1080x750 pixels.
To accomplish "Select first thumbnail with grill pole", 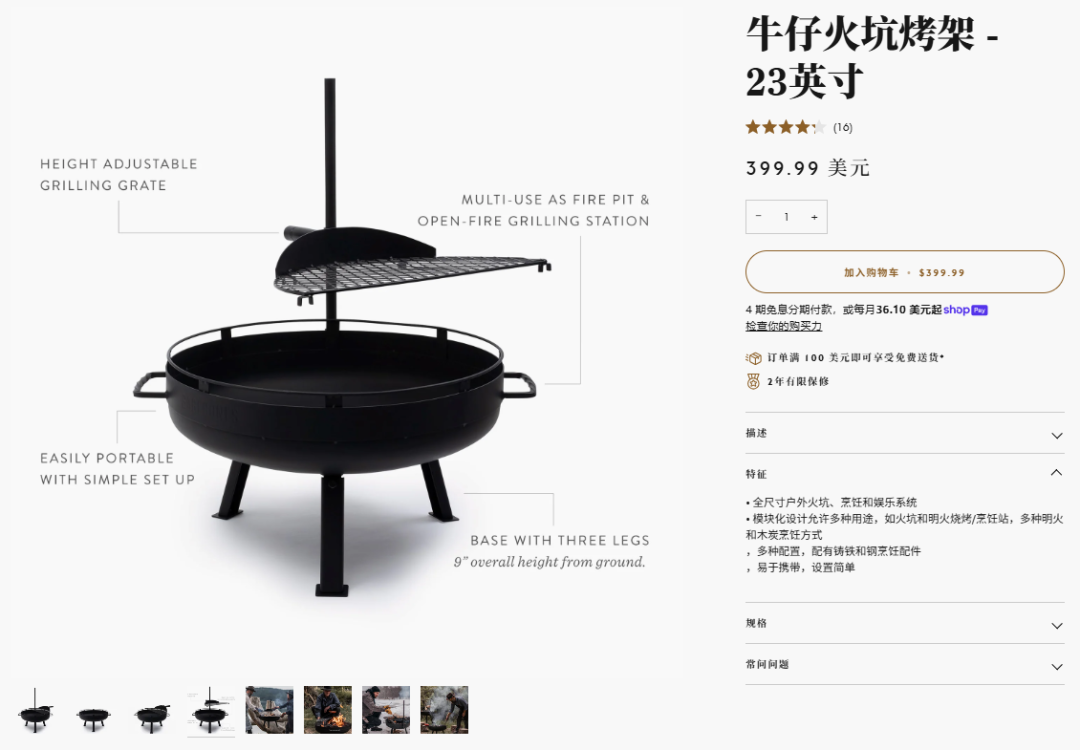I will point(36,710).
